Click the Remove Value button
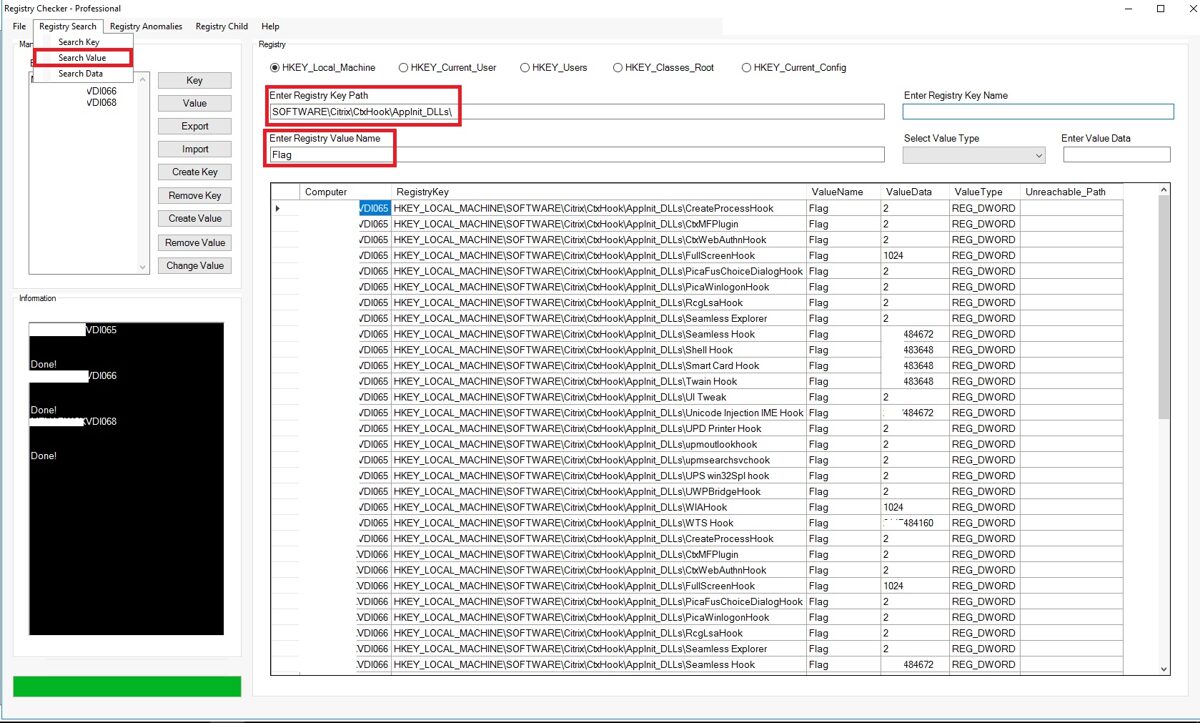Screen dimensions: 1200x723 tap(194, 242)
